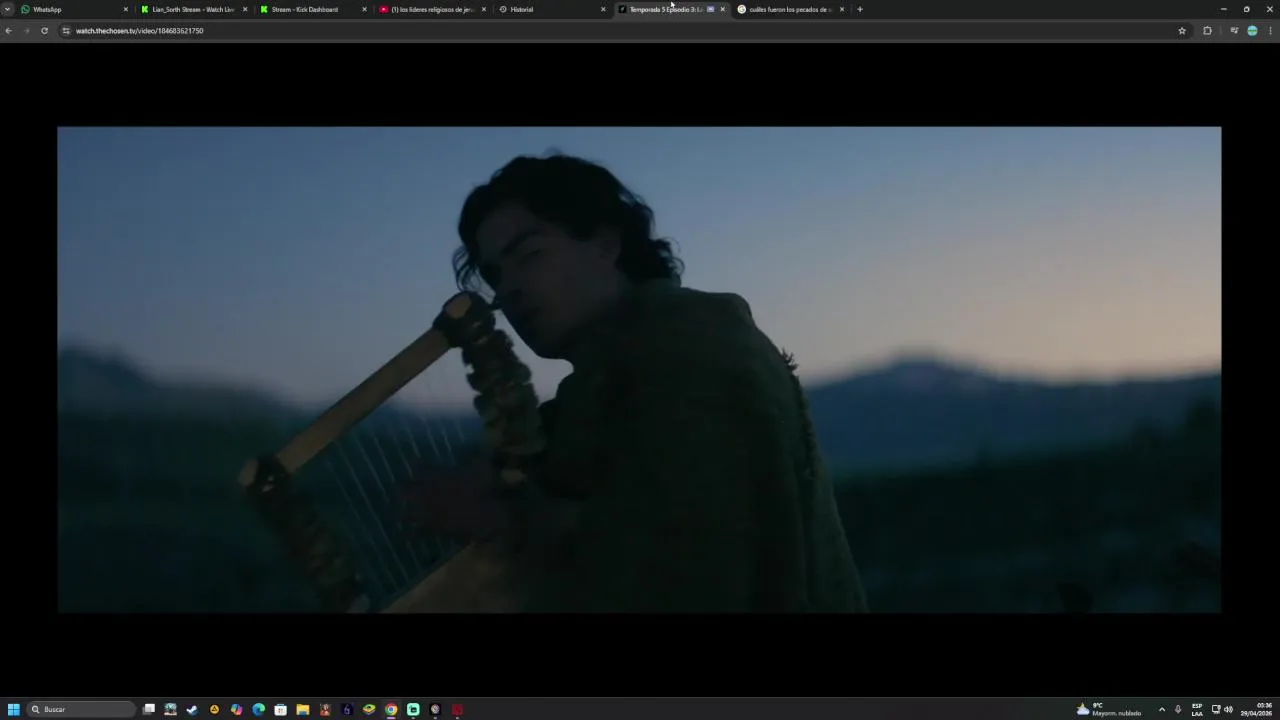Launch Microsoft Edge from the taskbar

click(x=259, y=709)
